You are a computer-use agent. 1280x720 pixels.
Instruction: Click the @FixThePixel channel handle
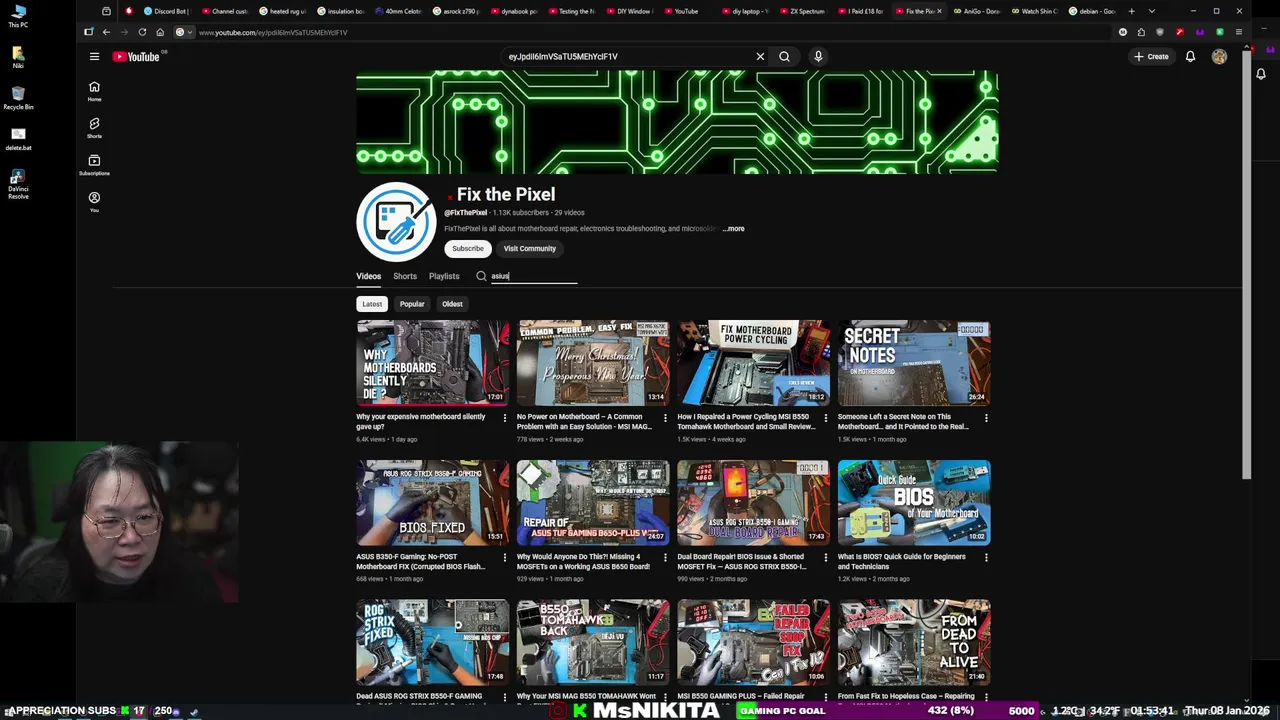(x=466, y=213)
